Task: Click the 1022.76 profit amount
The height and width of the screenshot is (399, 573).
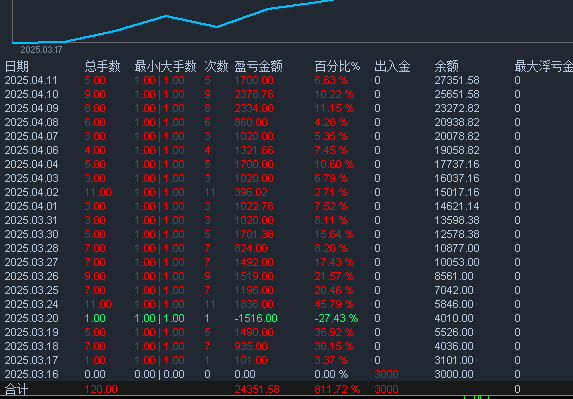Action: 254,206
